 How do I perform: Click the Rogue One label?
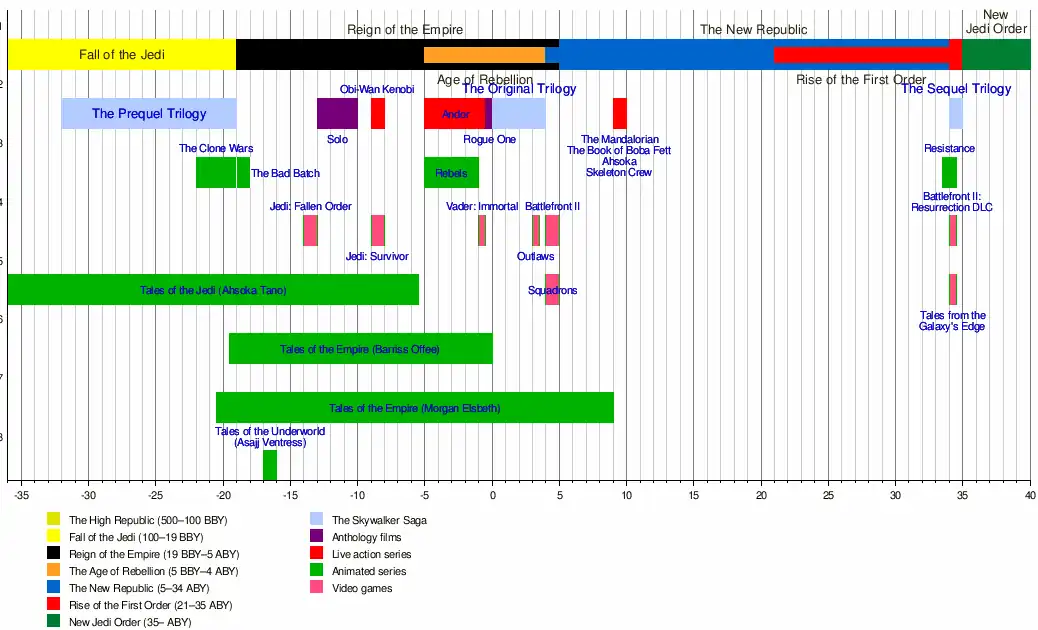tap(489, 139)
